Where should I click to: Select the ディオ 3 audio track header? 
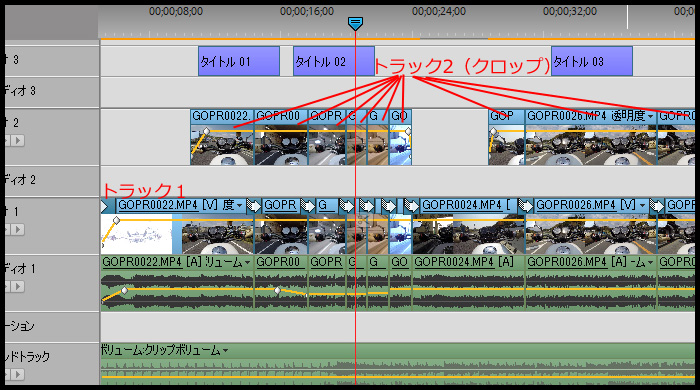[52, 92]
